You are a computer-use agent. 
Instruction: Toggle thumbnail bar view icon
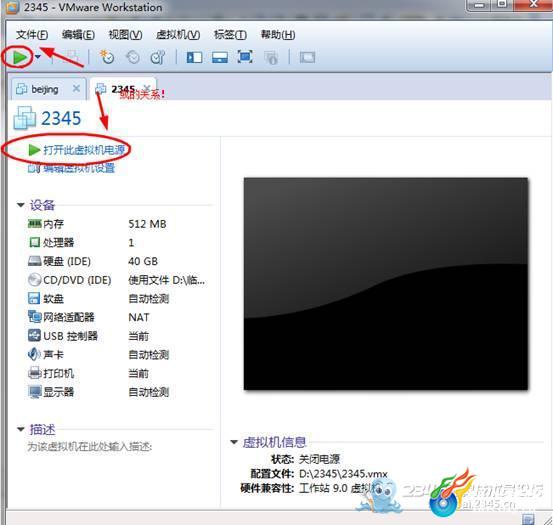(220, 57)
